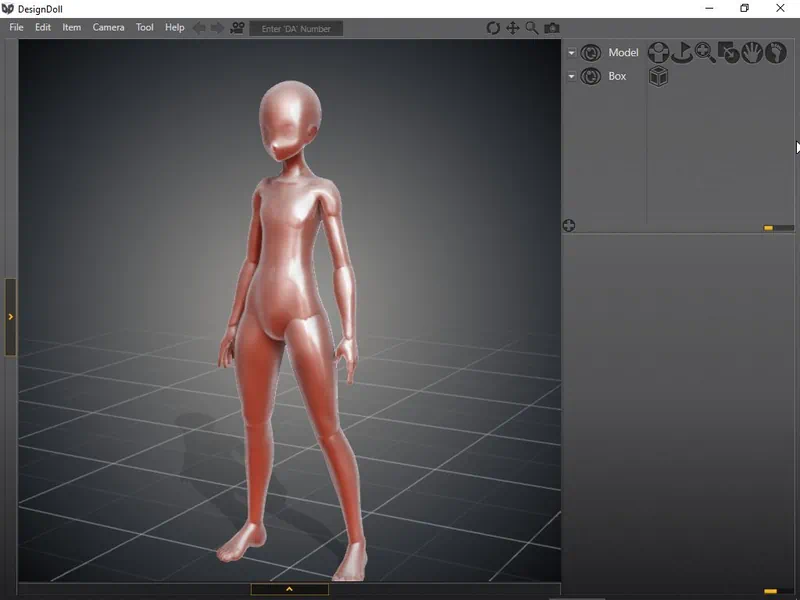800x600 pixels.
Task: Close the DesignDoll window
Action: tap(780, 8)
